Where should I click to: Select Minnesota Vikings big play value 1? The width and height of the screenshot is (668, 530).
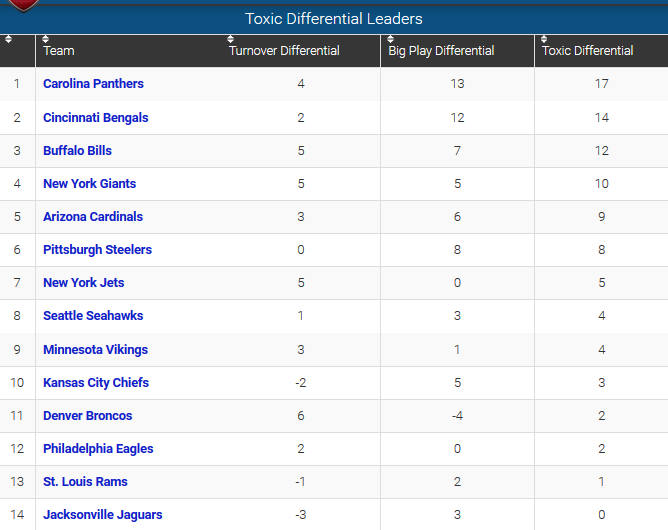pos(457,350)
